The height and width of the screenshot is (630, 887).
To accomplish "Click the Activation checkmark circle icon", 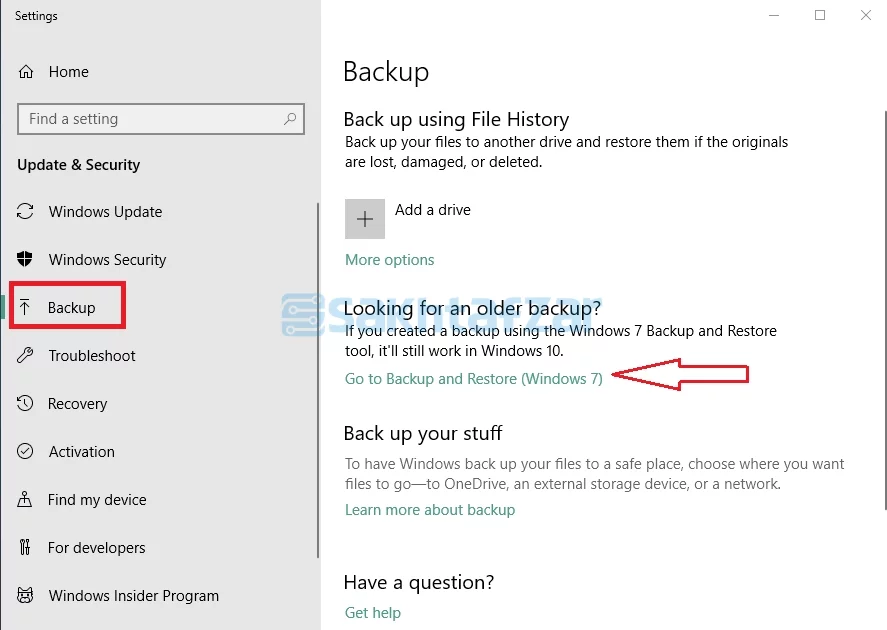I will tap(26, 452).
